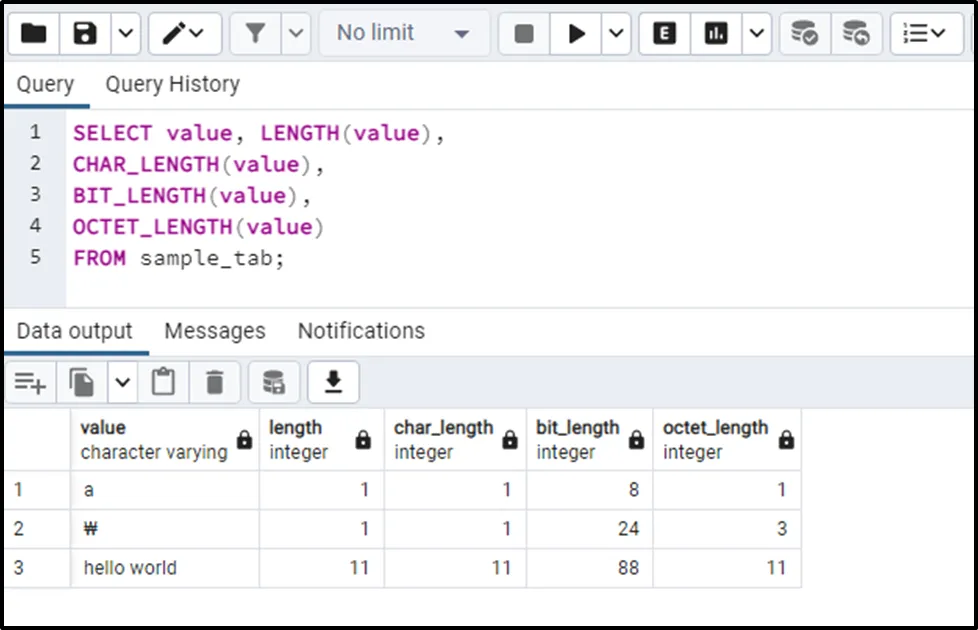
Task: Click the Add row icon in results toolbar
Action: coord(30,382)
